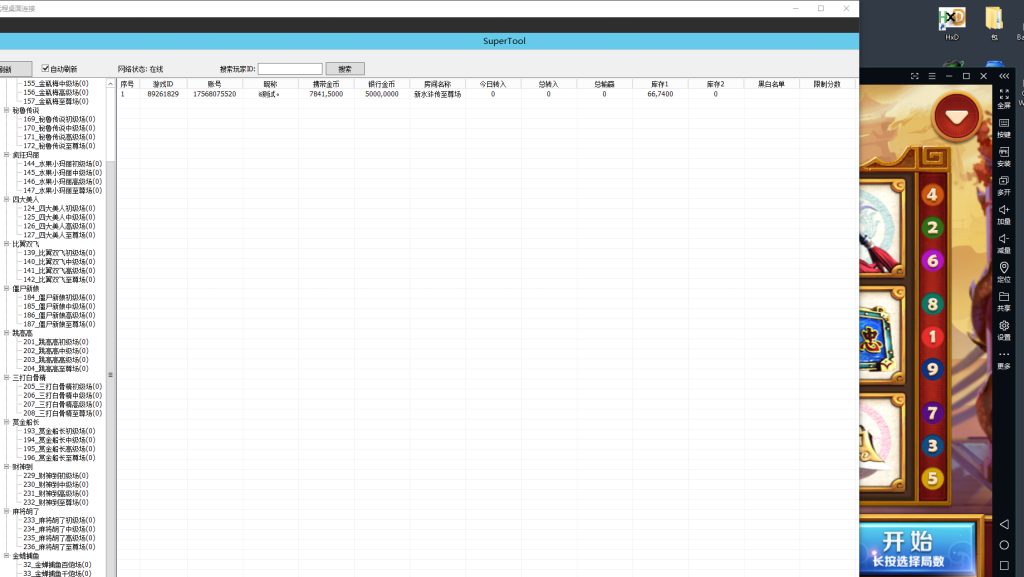Collapse the 三打白骨精 tree group
Image resolution: width=1024 pixels, height=577 pixels.
pyautogui.click(x=7, y=377)
